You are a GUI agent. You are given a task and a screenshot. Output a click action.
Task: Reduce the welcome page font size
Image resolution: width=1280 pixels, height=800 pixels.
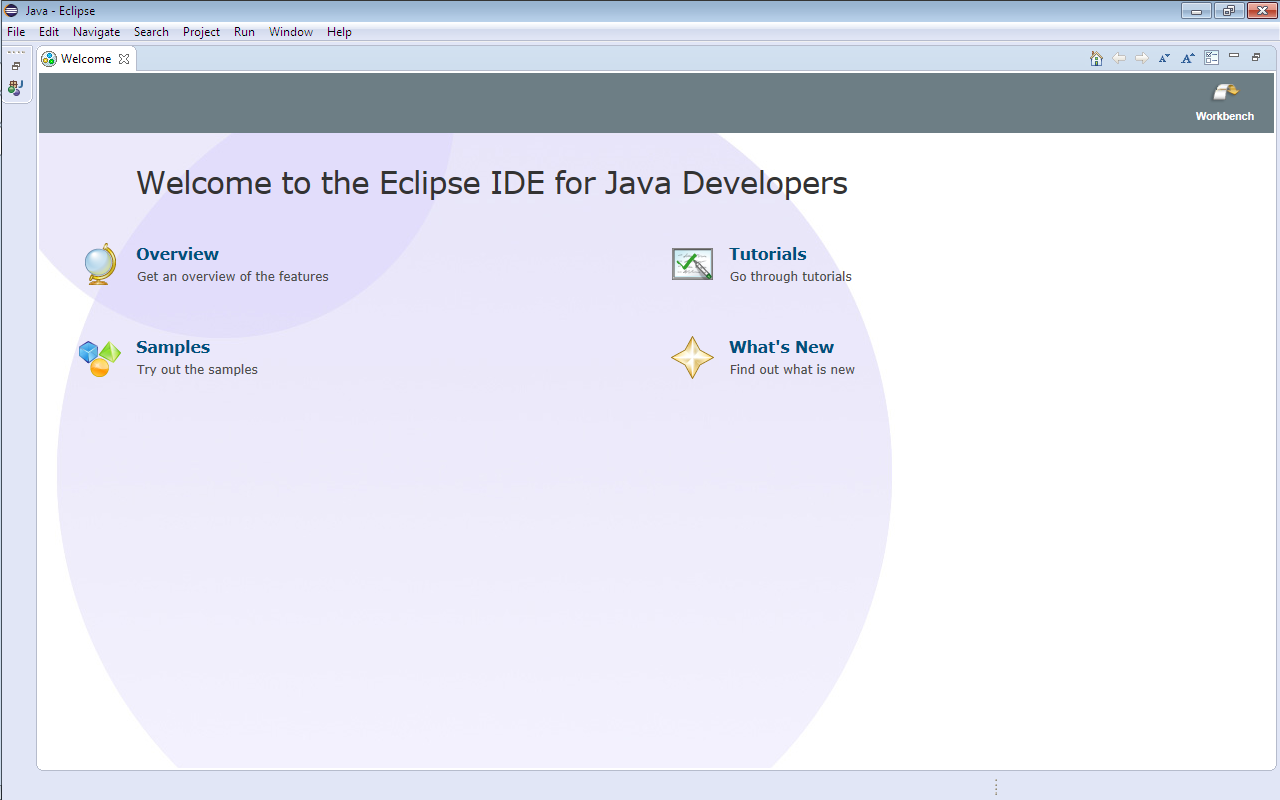(1165, 58)
